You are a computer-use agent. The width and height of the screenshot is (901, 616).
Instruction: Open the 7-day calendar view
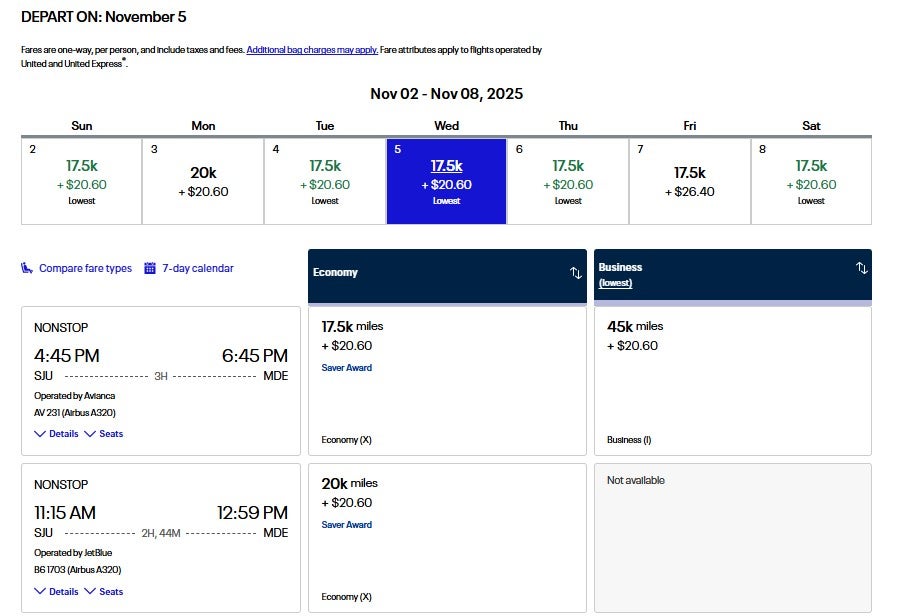click(198, 268)
